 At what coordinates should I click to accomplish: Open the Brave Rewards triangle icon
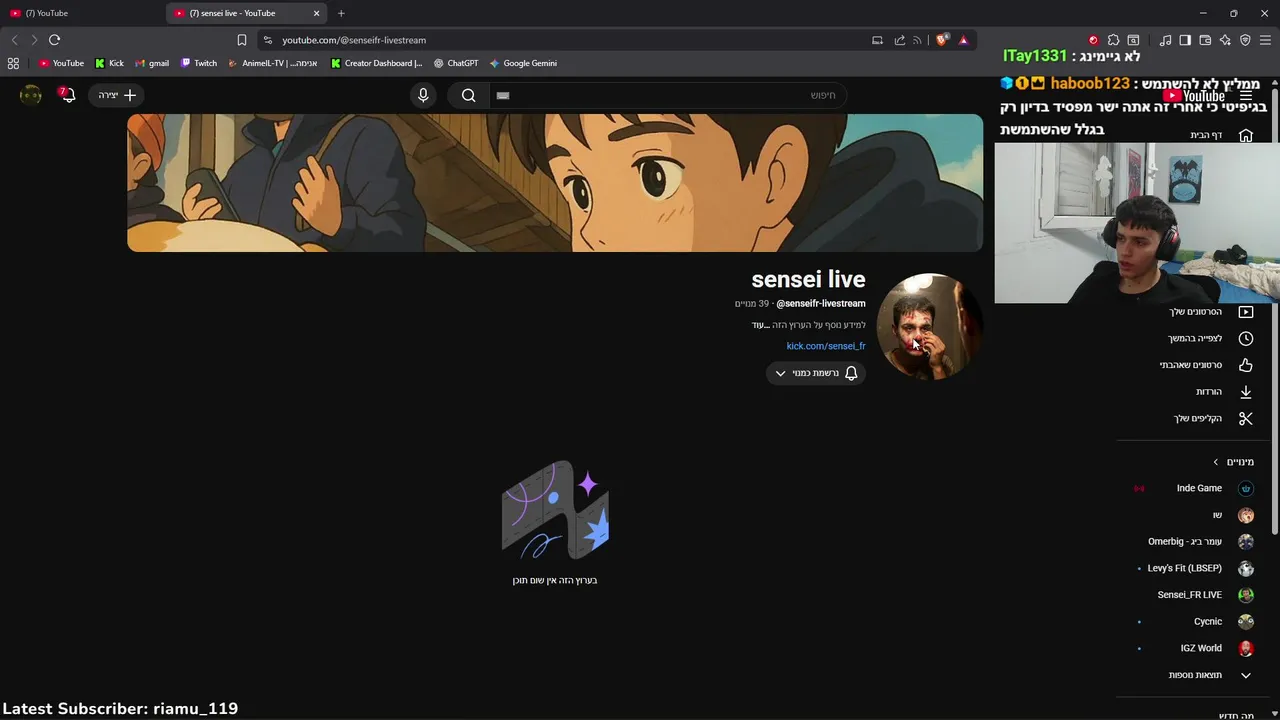point(963,40)
